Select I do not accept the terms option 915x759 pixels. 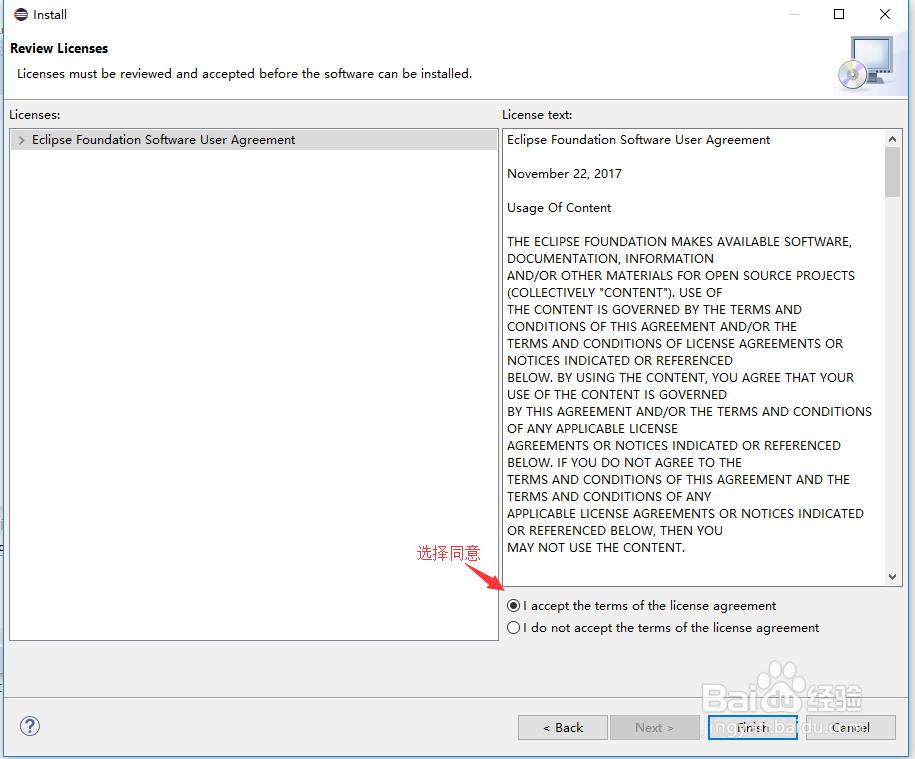514,628
